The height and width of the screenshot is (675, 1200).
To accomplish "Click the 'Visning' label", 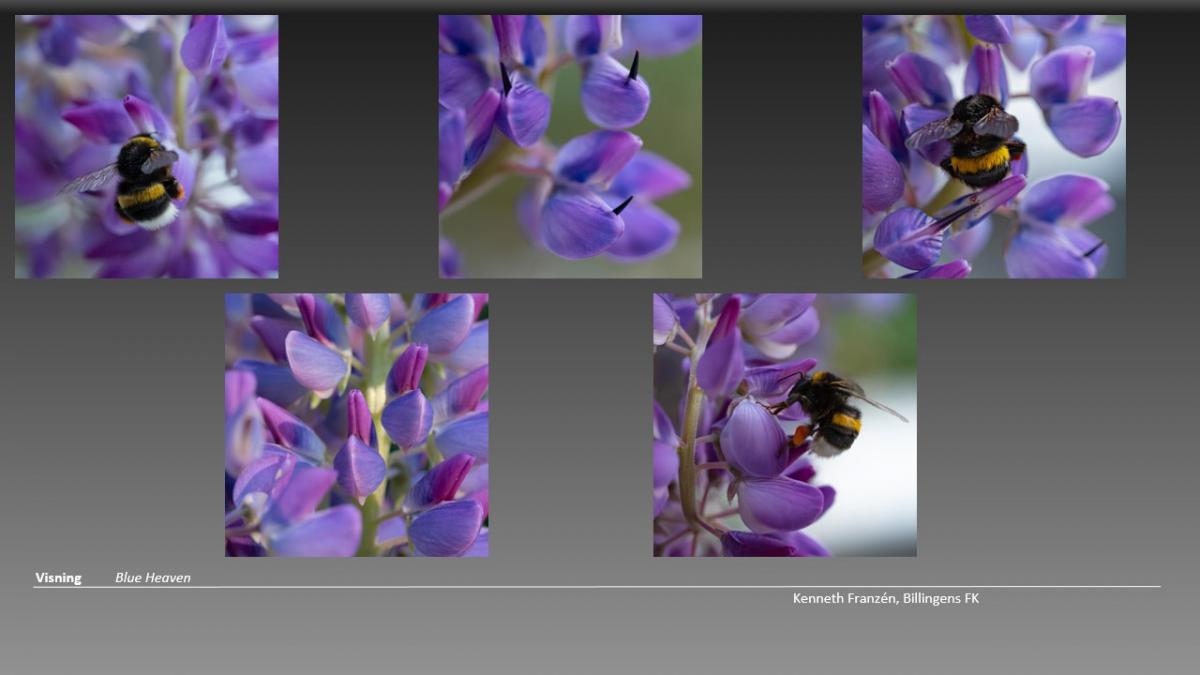I will (x=58, y=578).
